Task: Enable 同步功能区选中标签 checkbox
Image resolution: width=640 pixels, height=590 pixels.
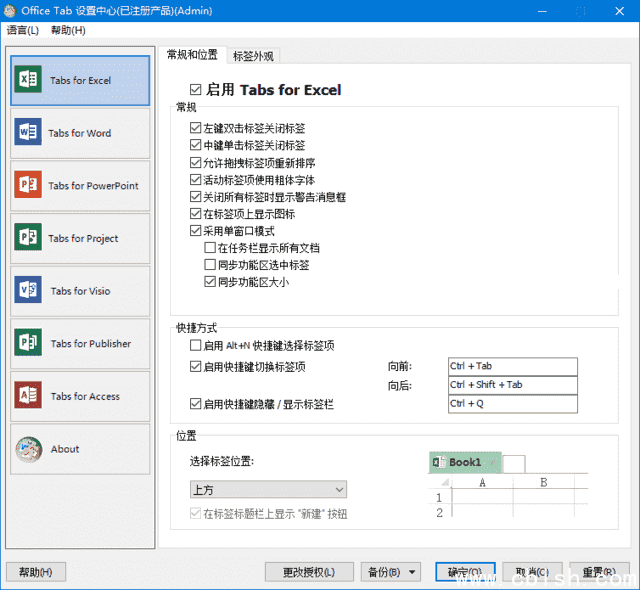Action: click(x=210, y=265)
